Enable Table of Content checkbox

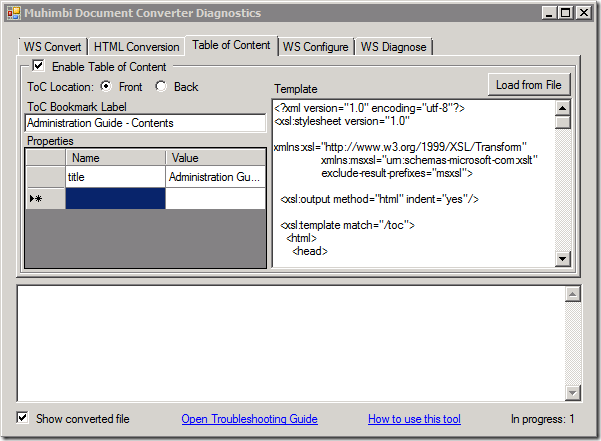38,66
